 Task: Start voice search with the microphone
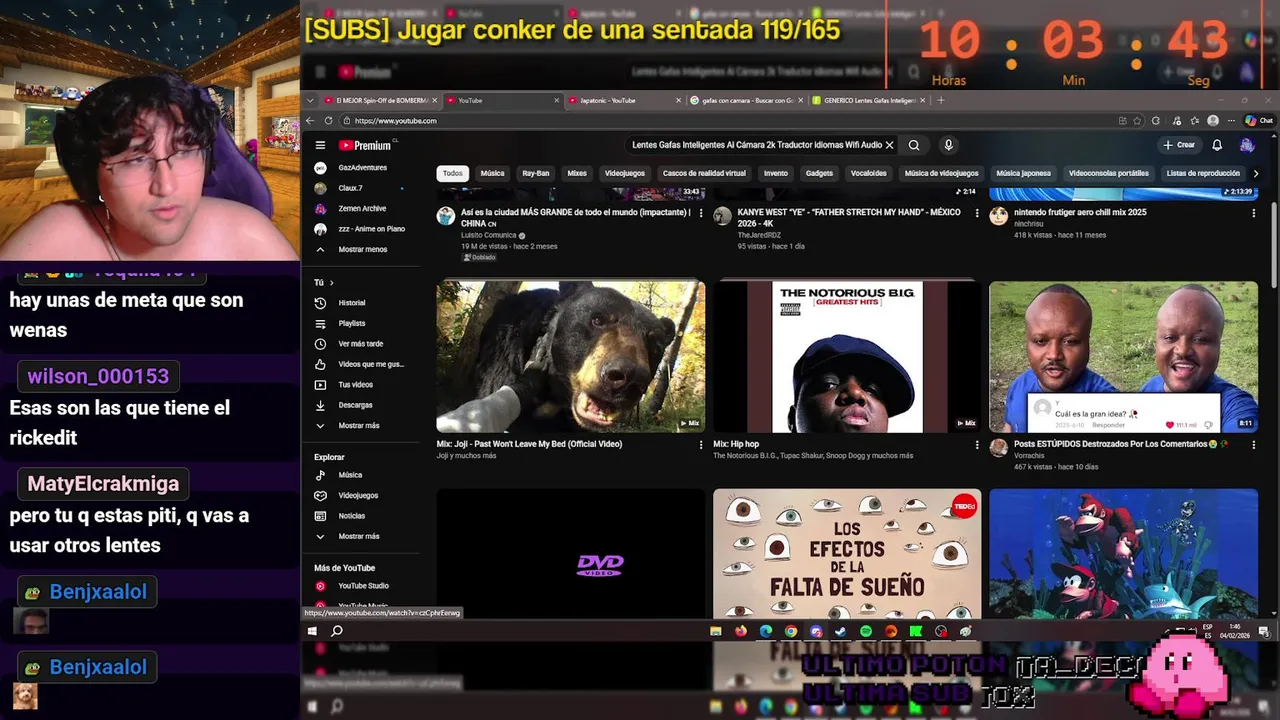(x=948, y=145)
